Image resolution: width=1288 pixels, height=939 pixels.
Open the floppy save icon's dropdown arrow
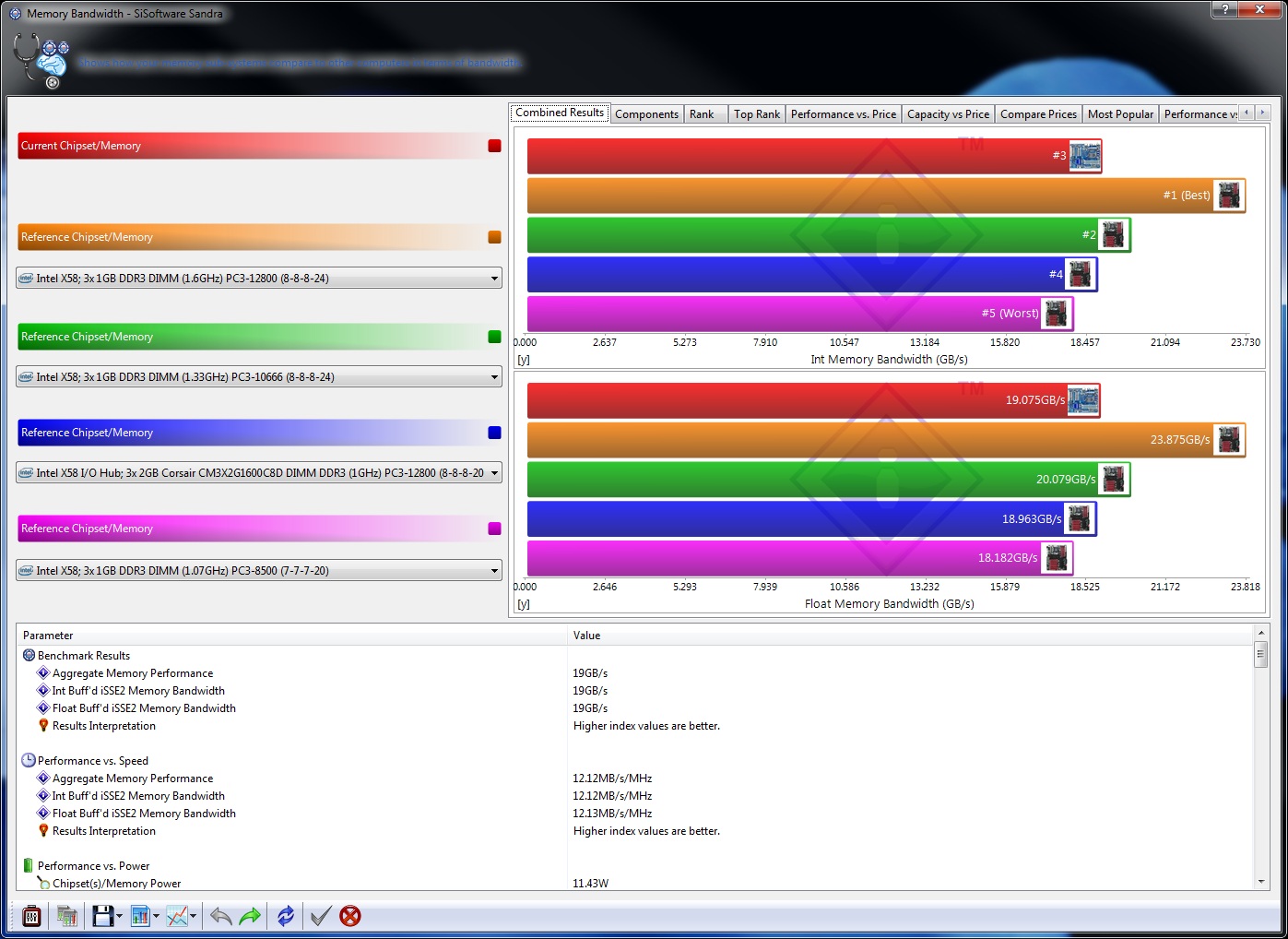point(120,917)
